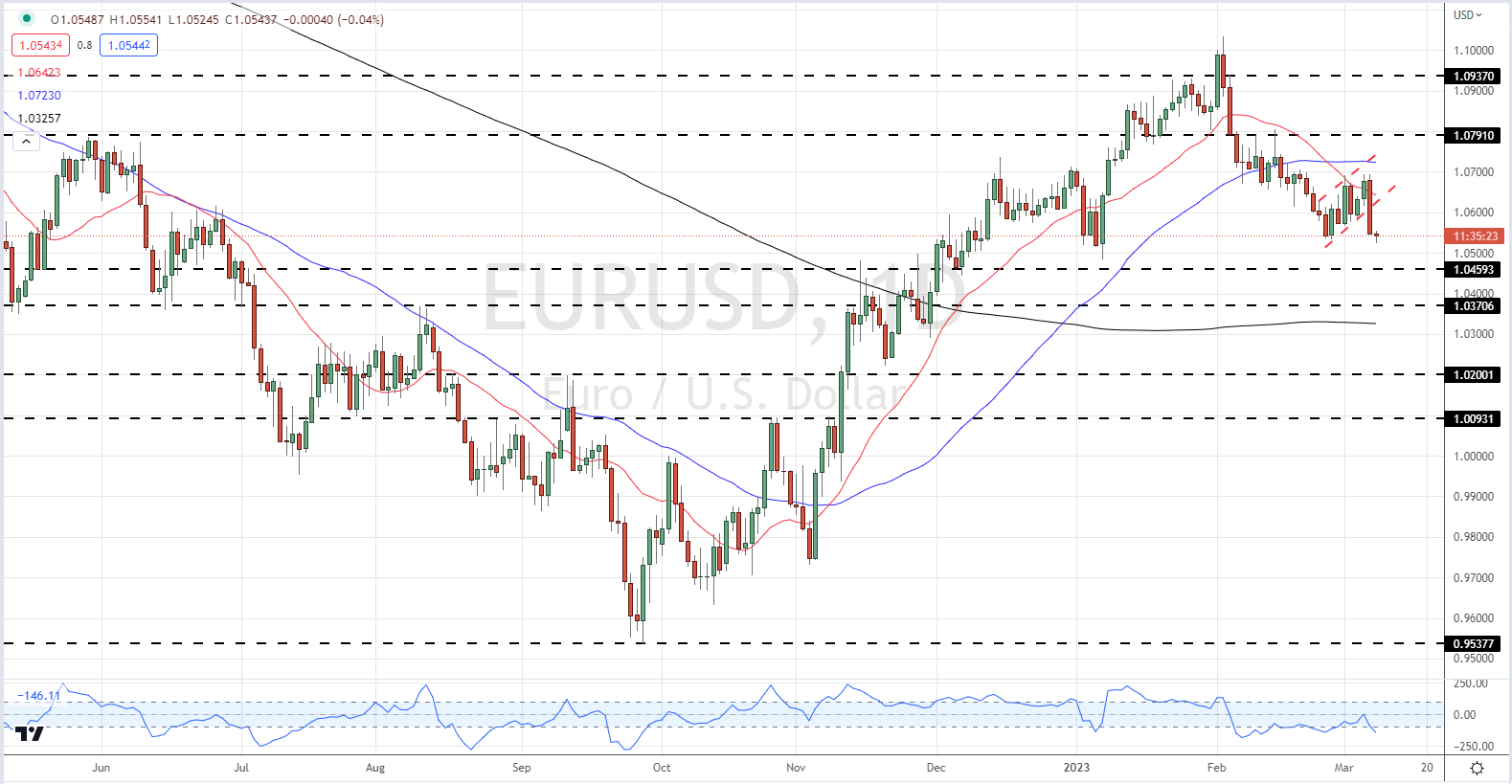Click the 0.95377 price level label

coord(1474,644)
